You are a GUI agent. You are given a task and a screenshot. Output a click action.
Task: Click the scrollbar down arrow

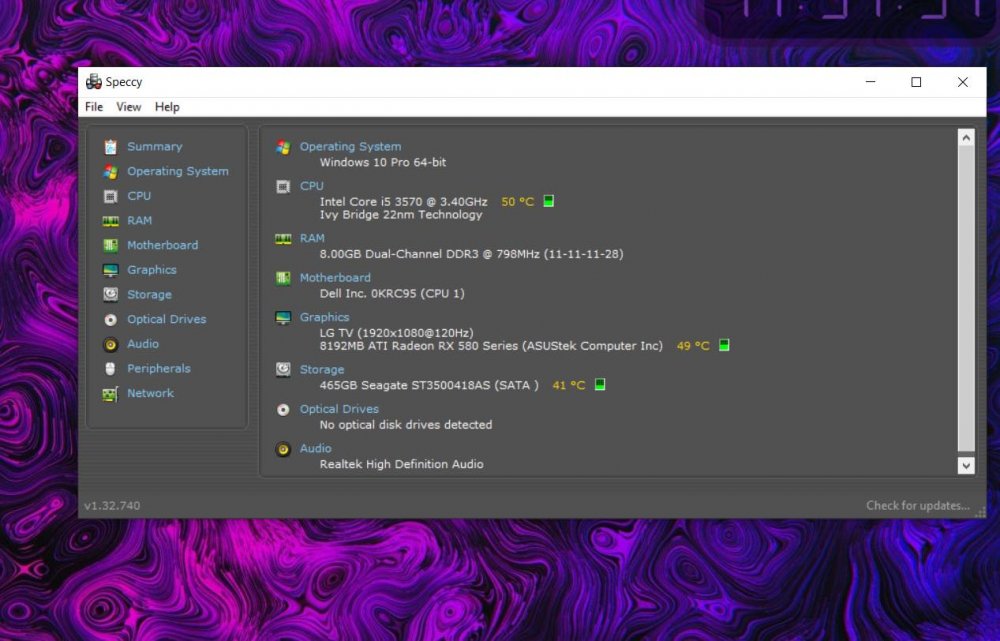coord(966,466)
